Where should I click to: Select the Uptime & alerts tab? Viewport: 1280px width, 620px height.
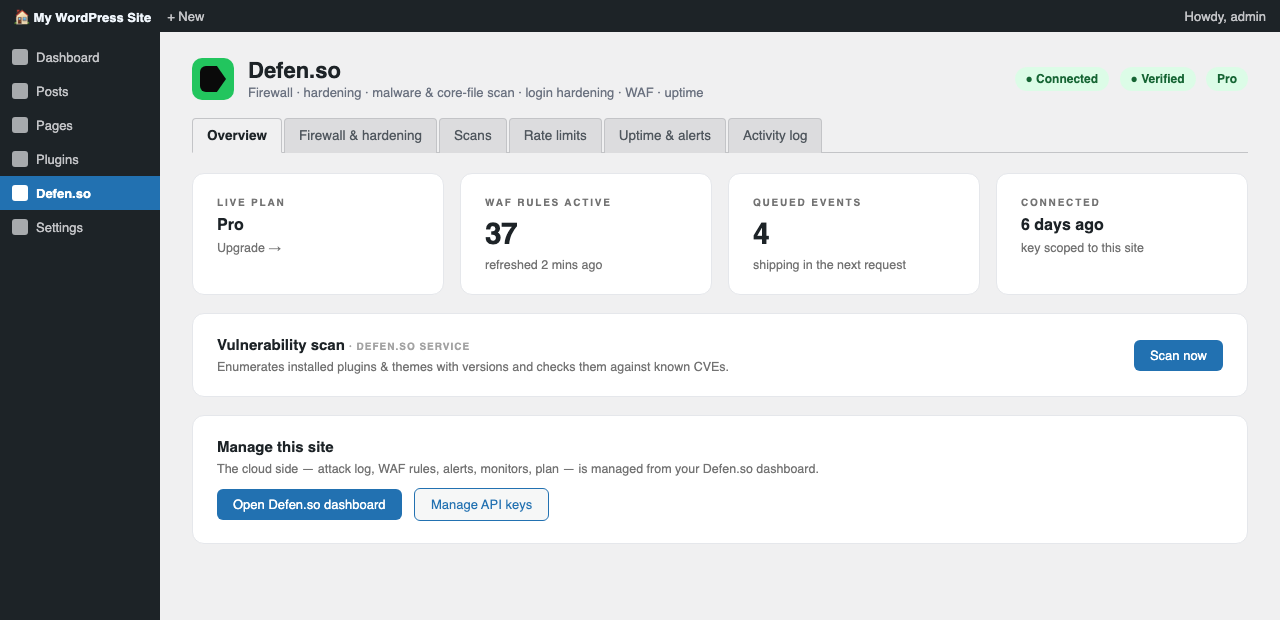pos(665,136)
